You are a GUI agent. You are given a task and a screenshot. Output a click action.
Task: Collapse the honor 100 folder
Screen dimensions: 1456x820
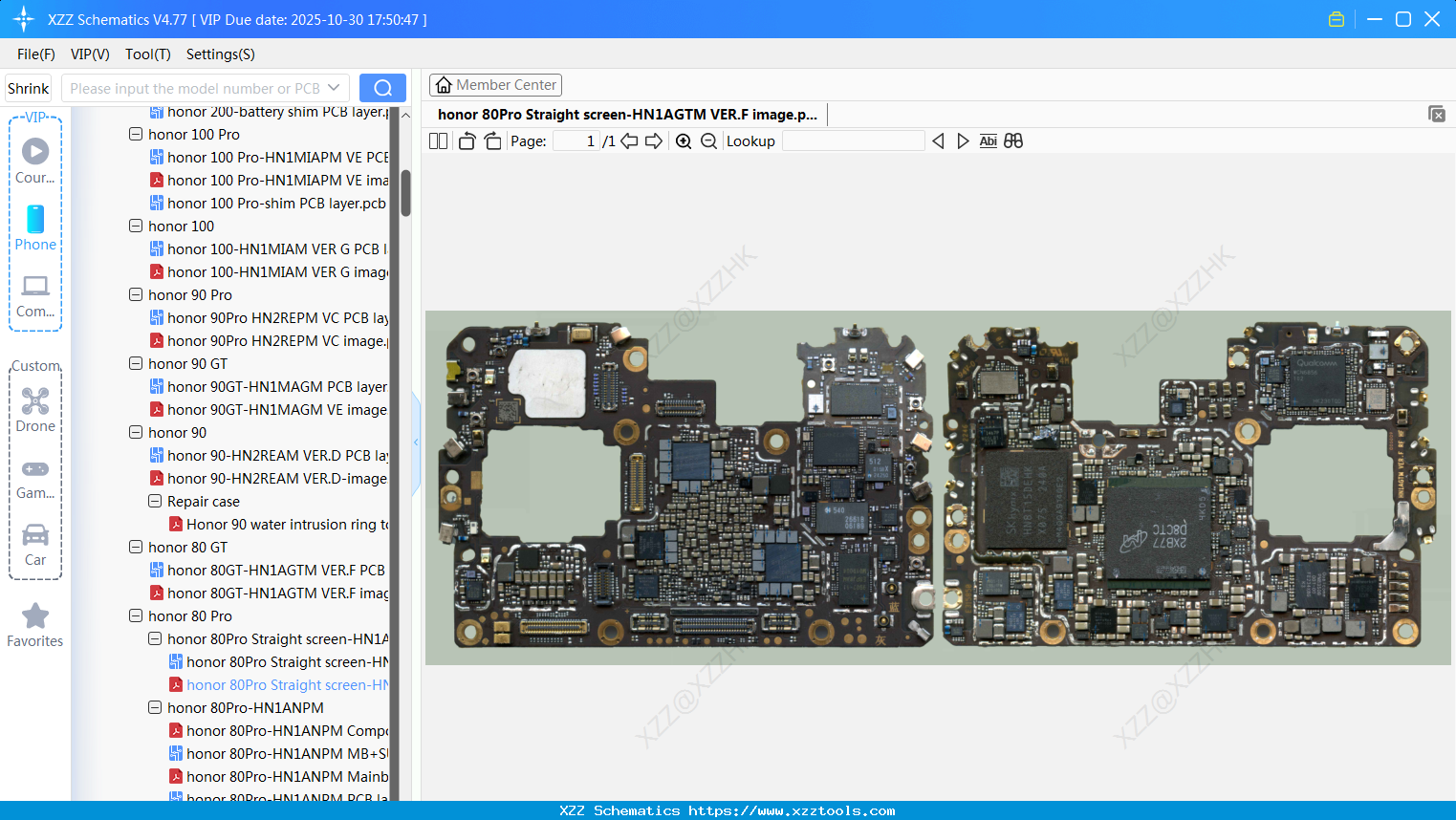coord(136,227)
